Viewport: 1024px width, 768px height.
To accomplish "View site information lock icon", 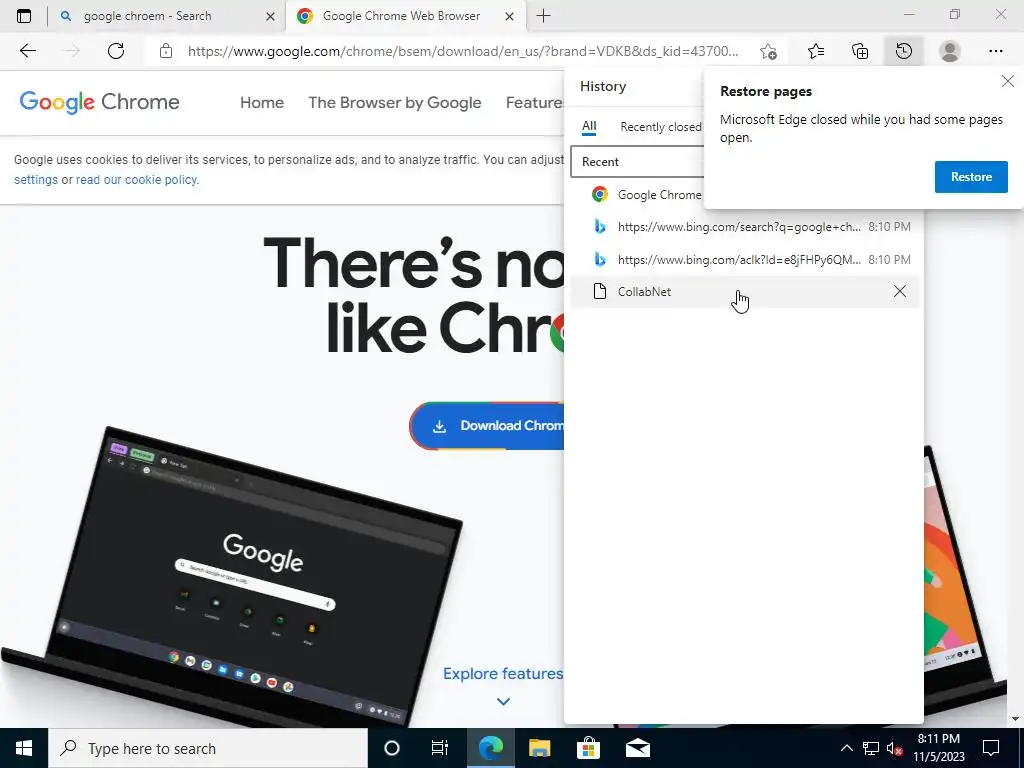I will (166, 51).
